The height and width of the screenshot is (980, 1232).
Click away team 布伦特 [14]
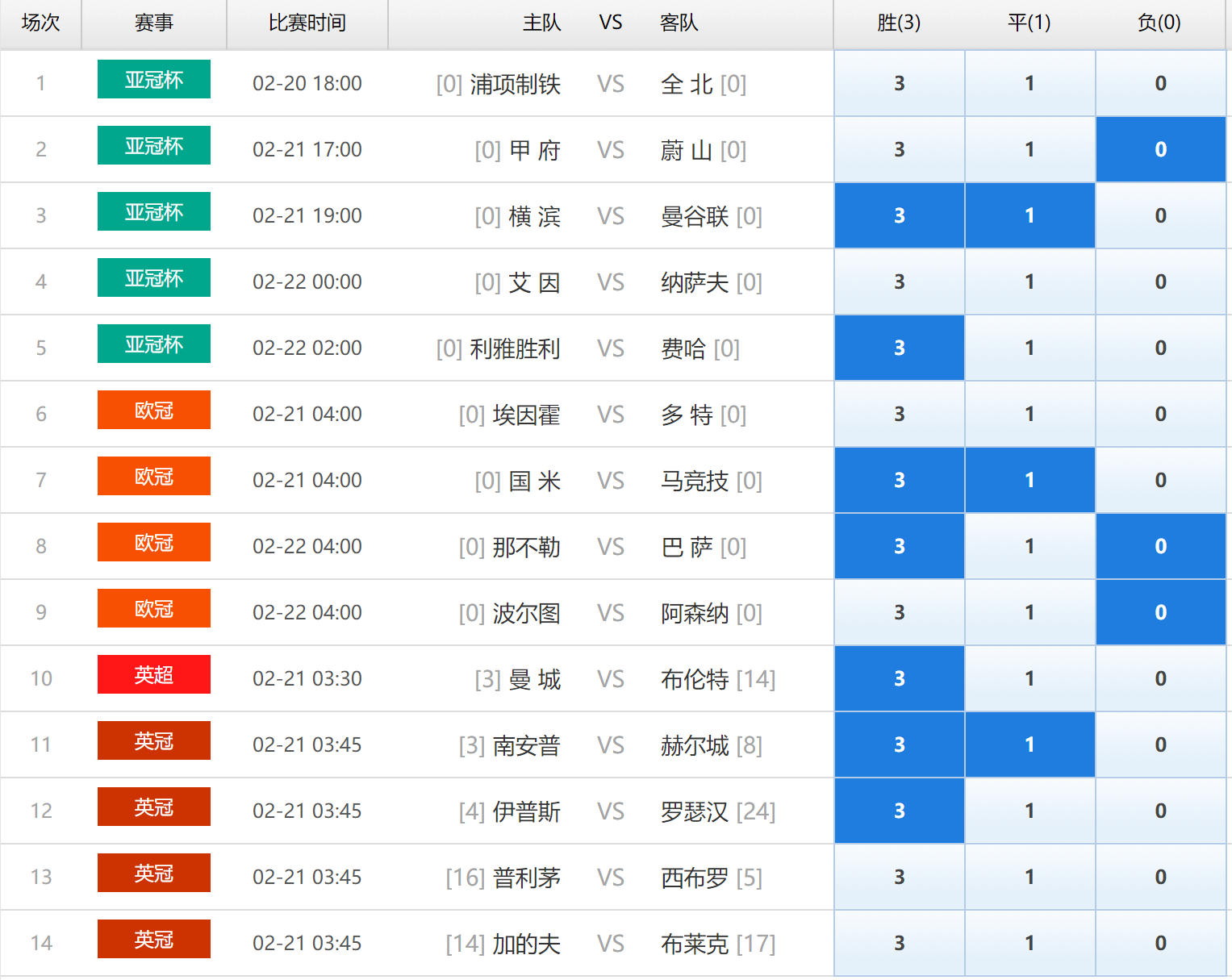pyautogui.click(x=718, y=679)
